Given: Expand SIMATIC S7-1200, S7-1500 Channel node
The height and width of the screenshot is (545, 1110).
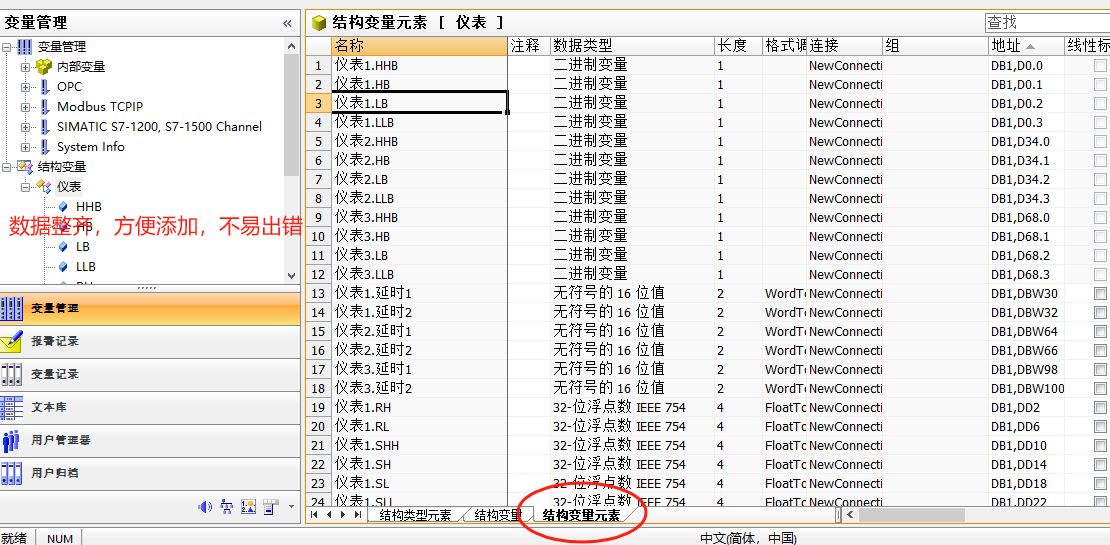Looking at the screenshot, I should point(26,127).
